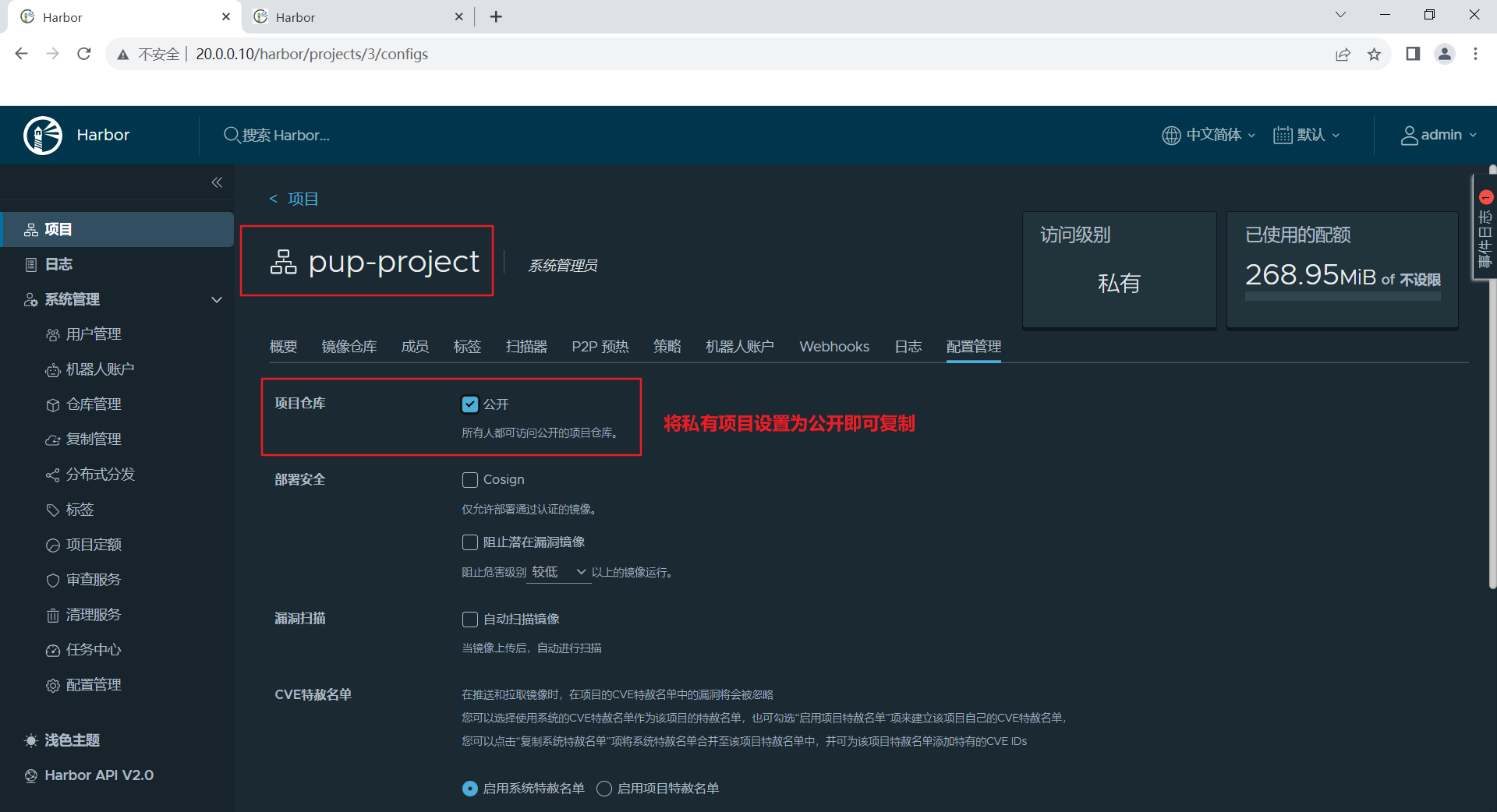Click the Harbor API V2.0 icon
This screenshot has height=812, width=1497.
(31, 775)
